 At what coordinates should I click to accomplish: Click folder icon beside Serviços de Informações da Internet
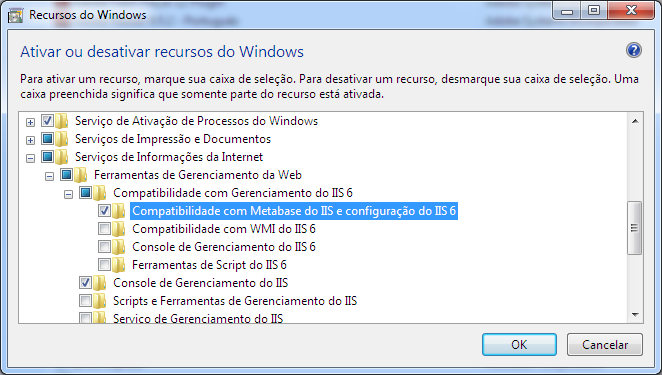coord(62,157)
